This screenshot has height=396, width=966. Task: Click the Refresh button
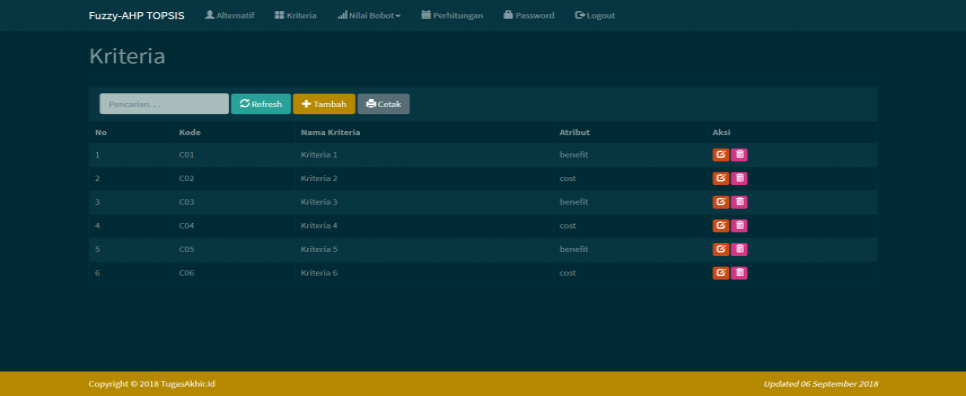click(261, 104)
